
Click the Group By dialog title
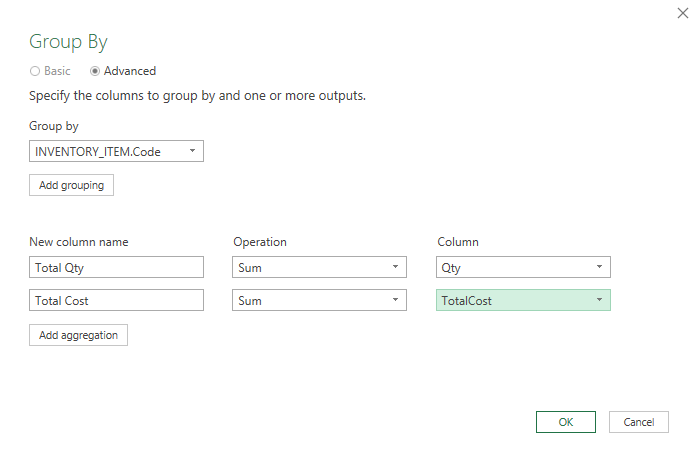[68, 41]
